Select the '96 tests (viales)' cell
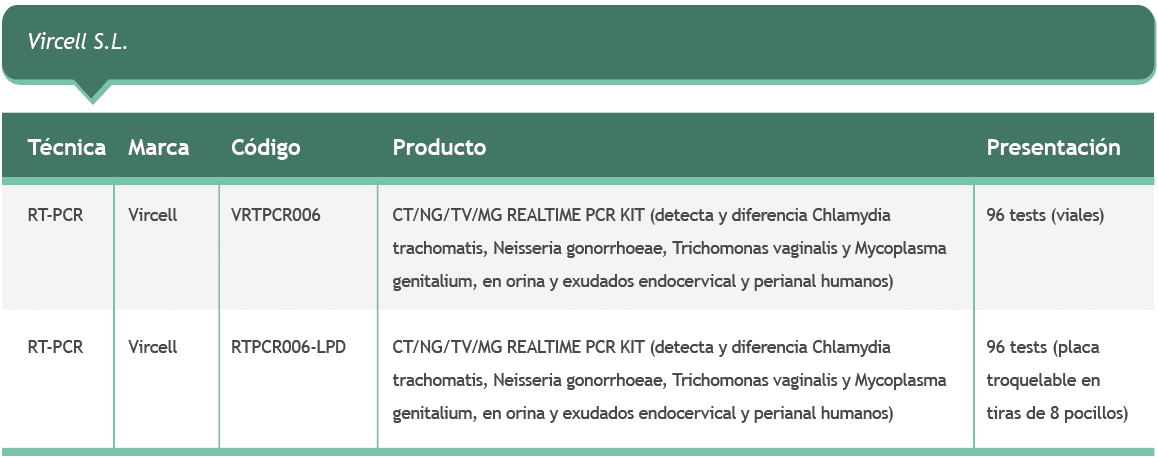 (x=1045, y=215)
